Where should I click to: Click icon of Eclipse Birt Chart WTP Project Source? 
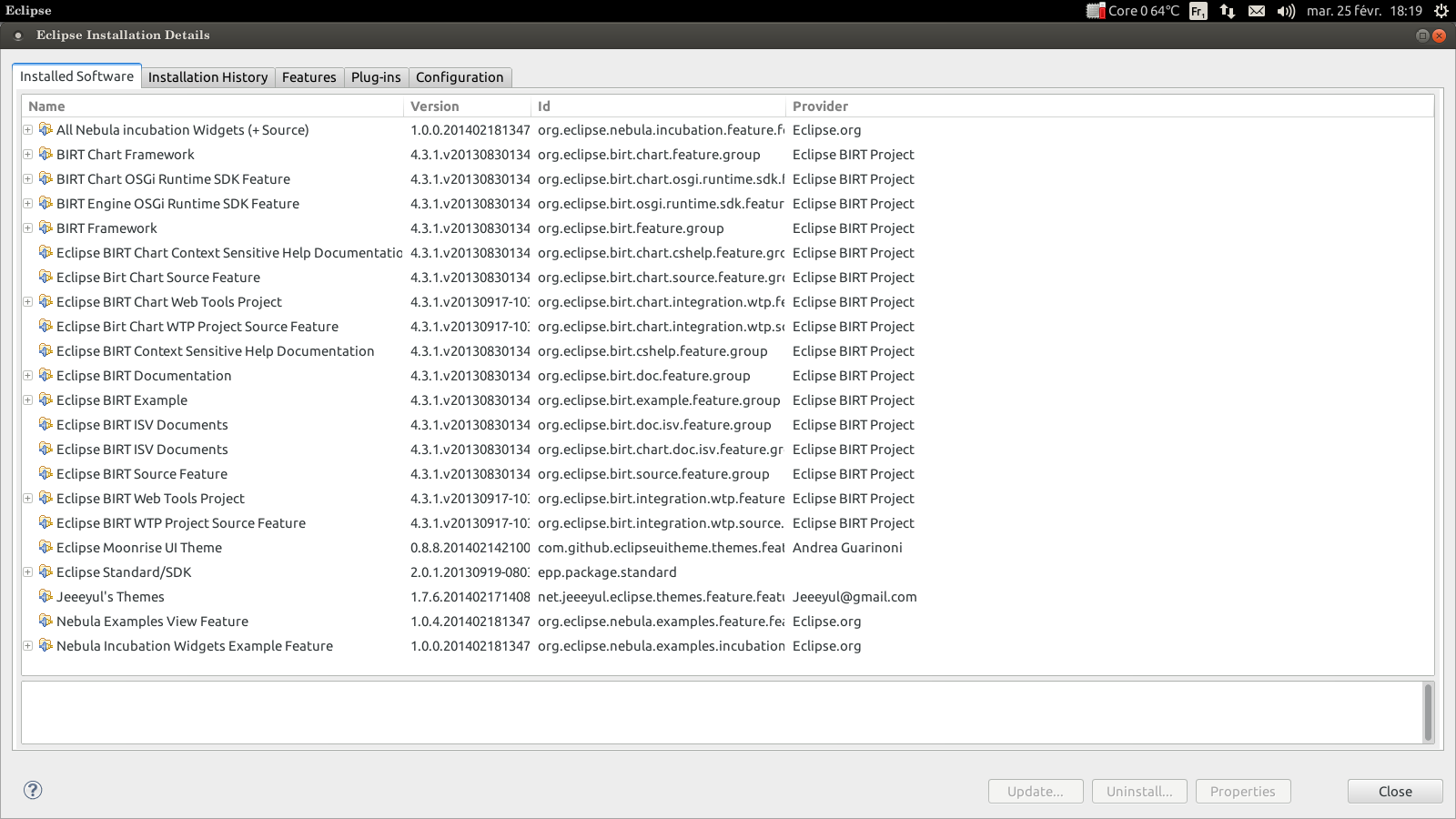pyautogui.click(x=45, y=327)
